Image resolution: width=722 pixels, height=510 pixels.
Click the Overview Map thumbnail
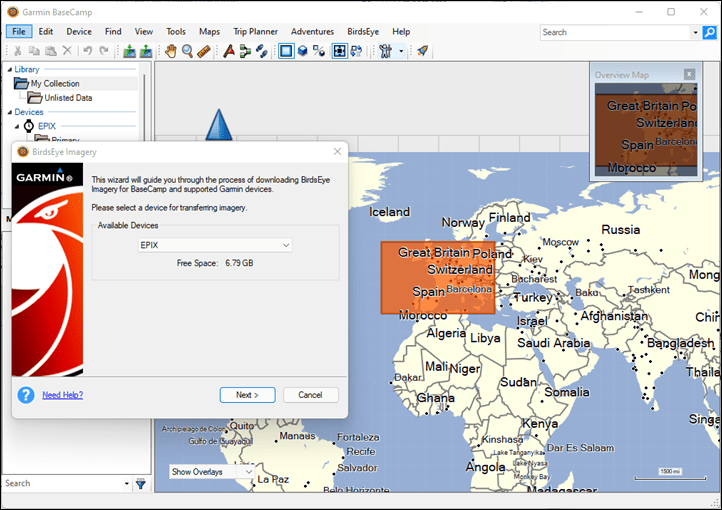646,129
